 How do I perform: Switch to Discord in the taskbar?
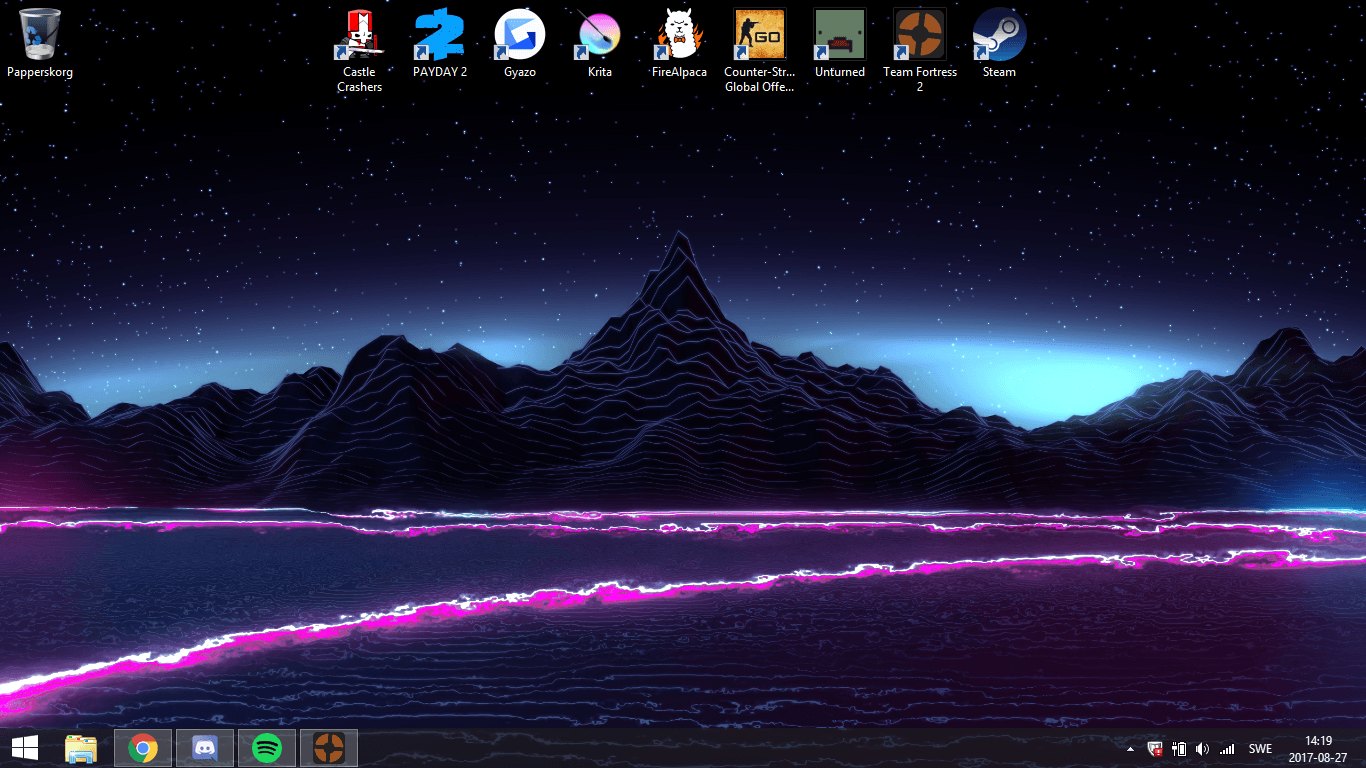click(x=205, y=748)
